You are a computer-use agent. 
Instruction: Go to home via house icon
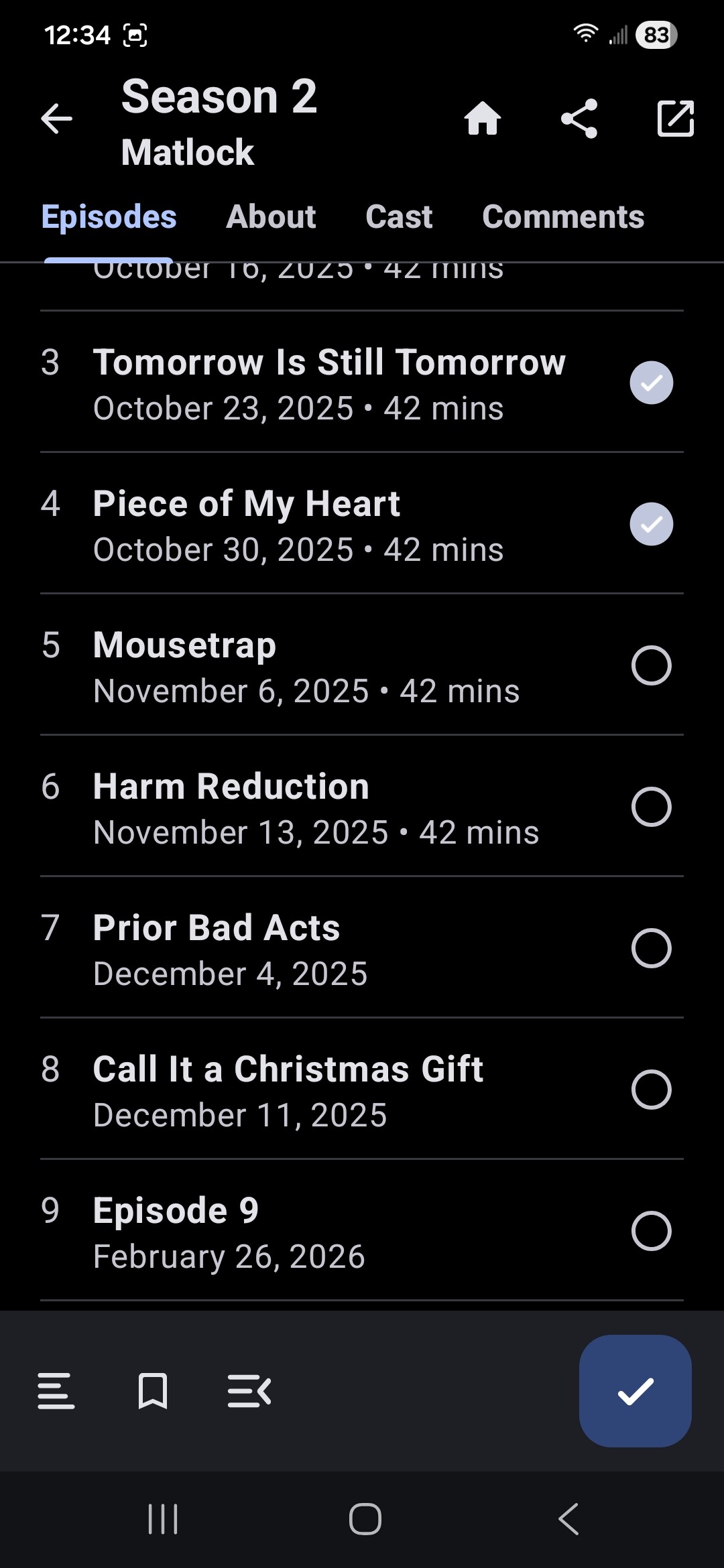coord(483,119)
